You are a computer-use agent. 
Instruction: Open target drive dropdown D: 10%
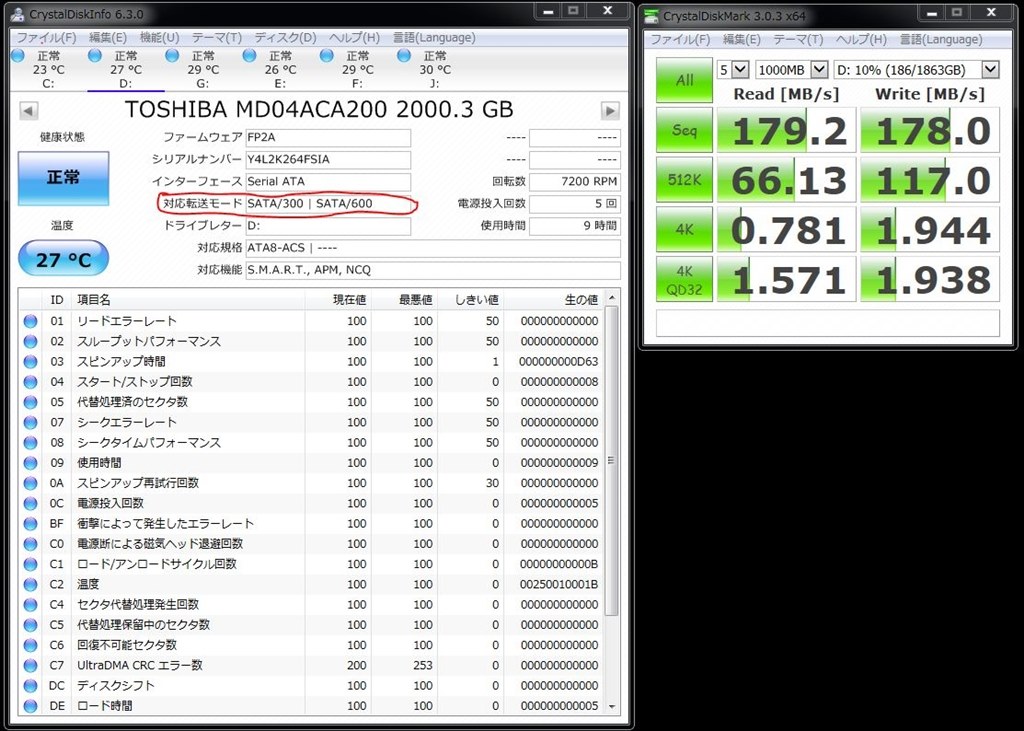point(917,69)
